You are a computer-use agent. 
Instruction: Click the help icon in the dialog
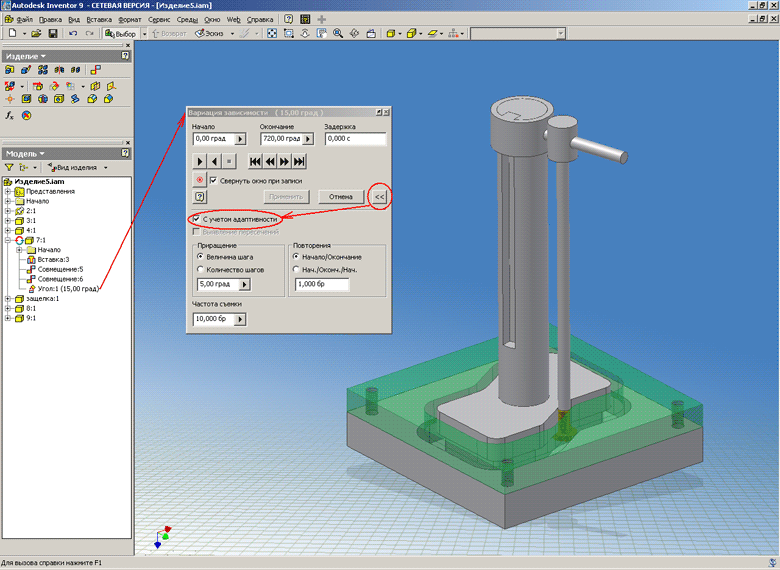199,197
